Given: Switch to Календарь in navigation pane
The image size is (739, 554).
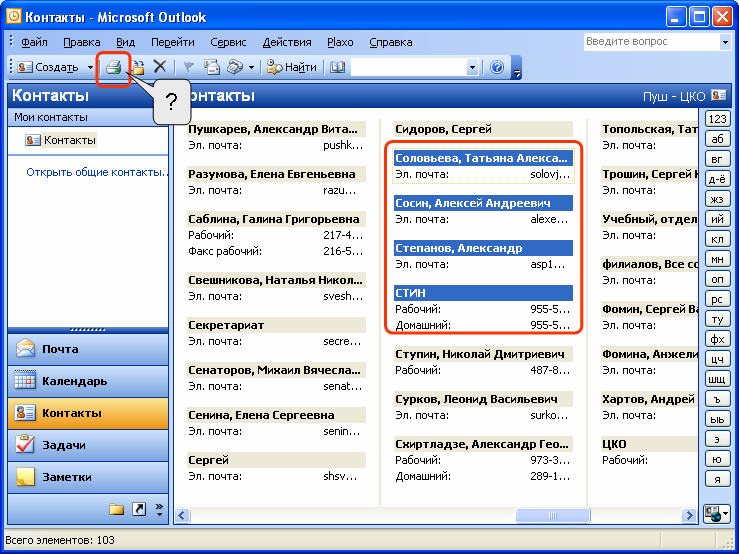Looking at the screenshot, I should [88, 381].
